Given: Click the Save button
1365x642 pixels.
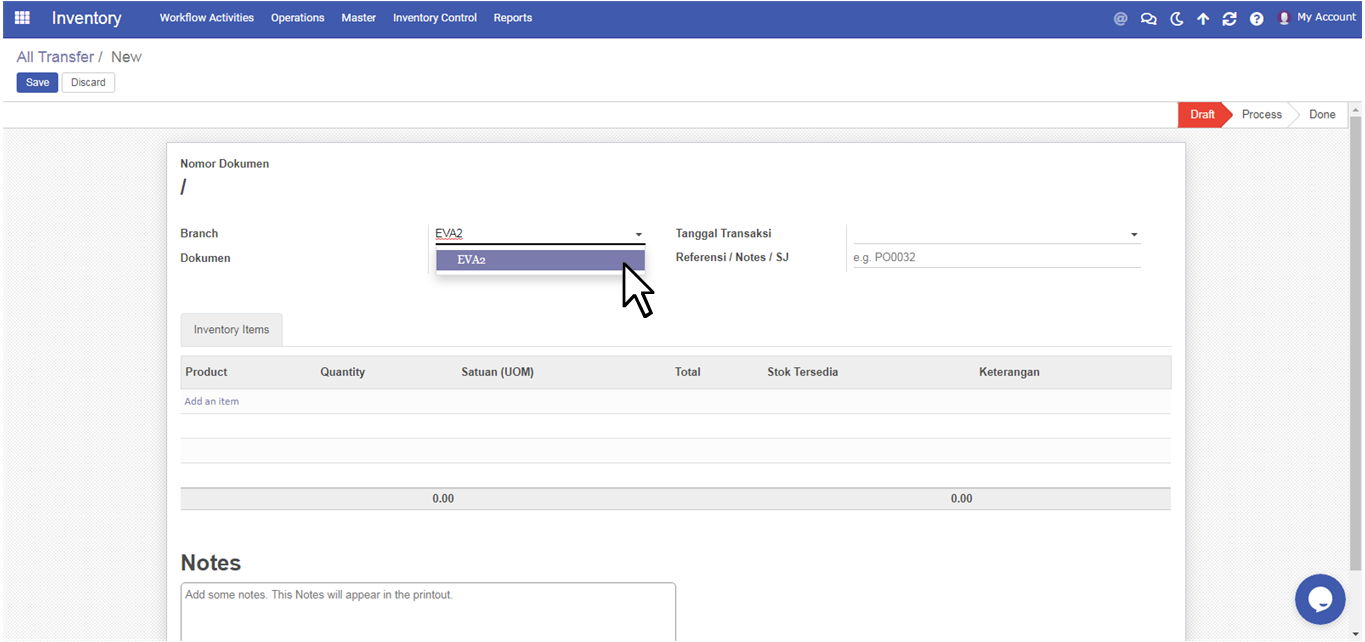Looking at the screenshot, I should pos(37,83).
